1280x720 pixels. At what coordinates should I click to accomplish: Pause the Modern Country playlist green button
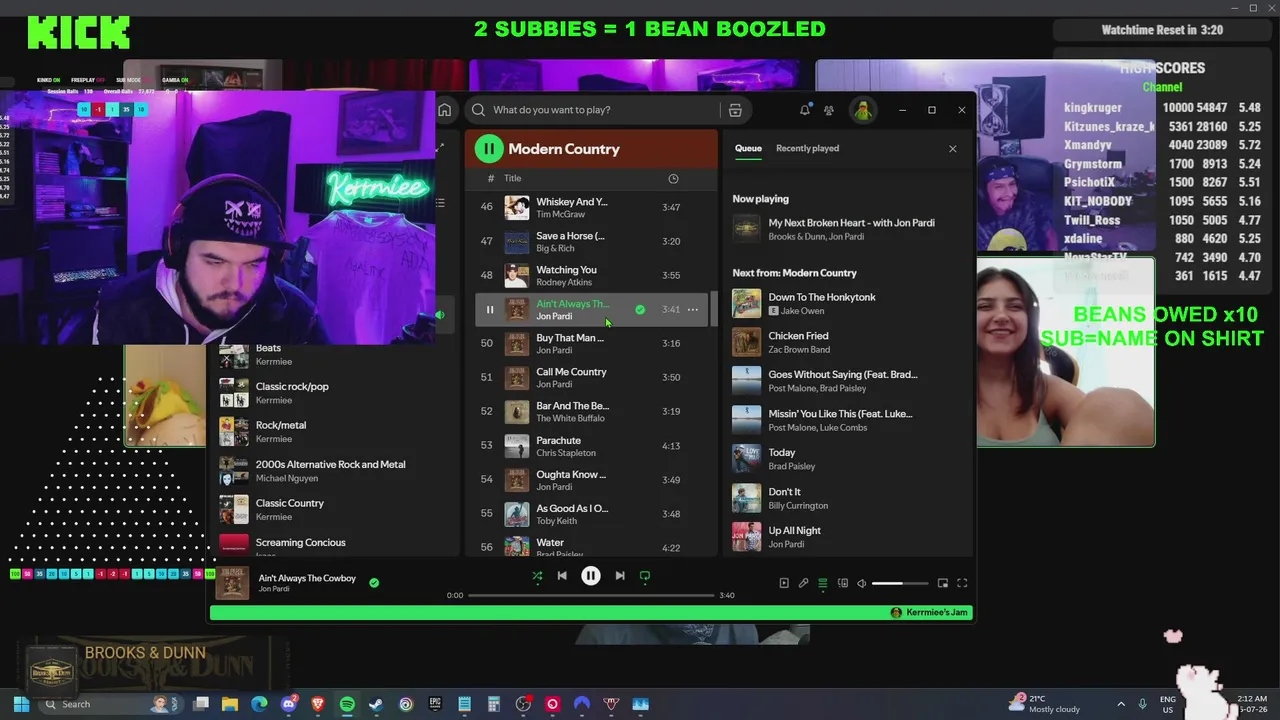tap(489, 149)
